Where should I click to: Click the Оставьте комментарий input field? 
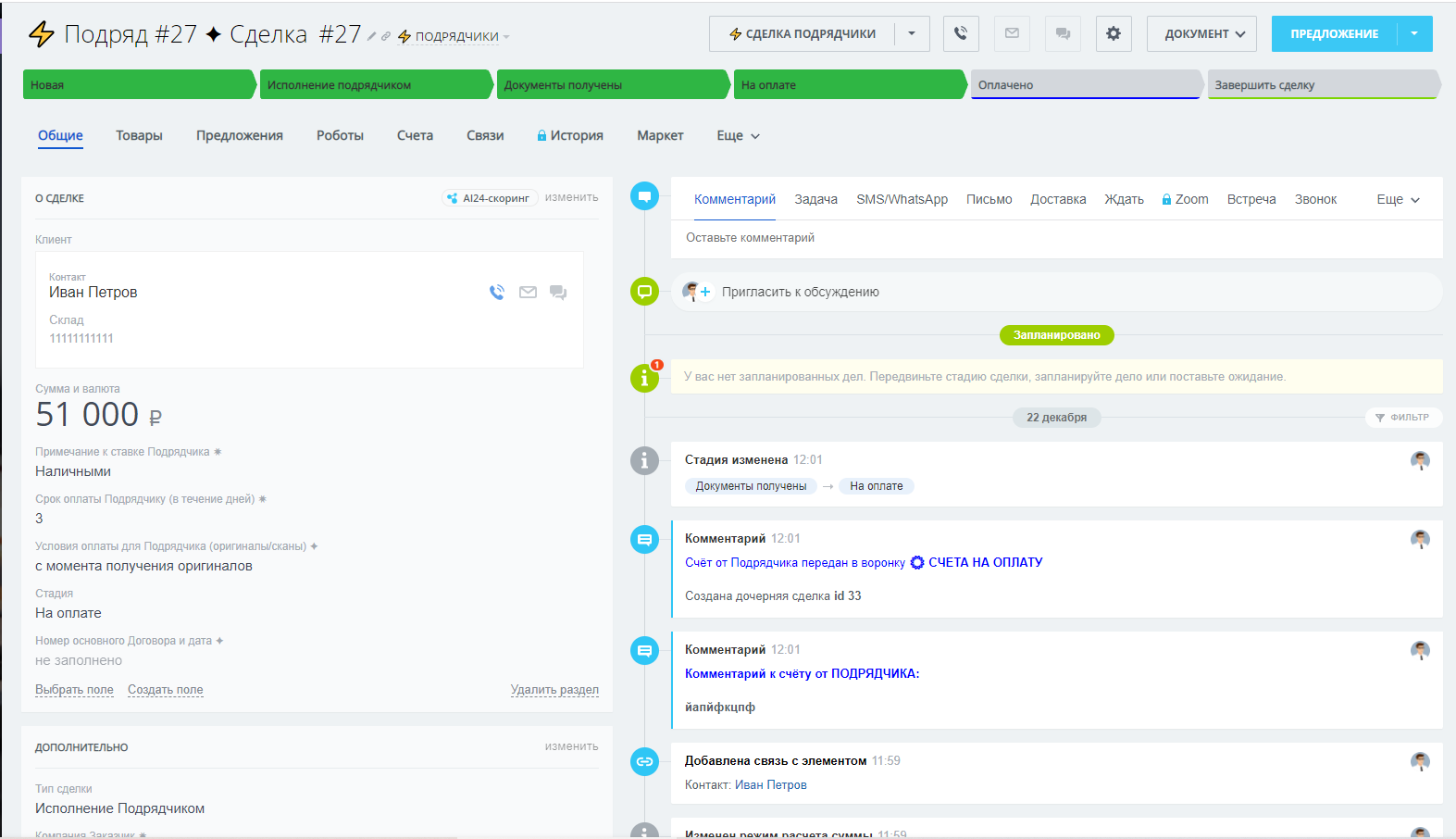1055,238
